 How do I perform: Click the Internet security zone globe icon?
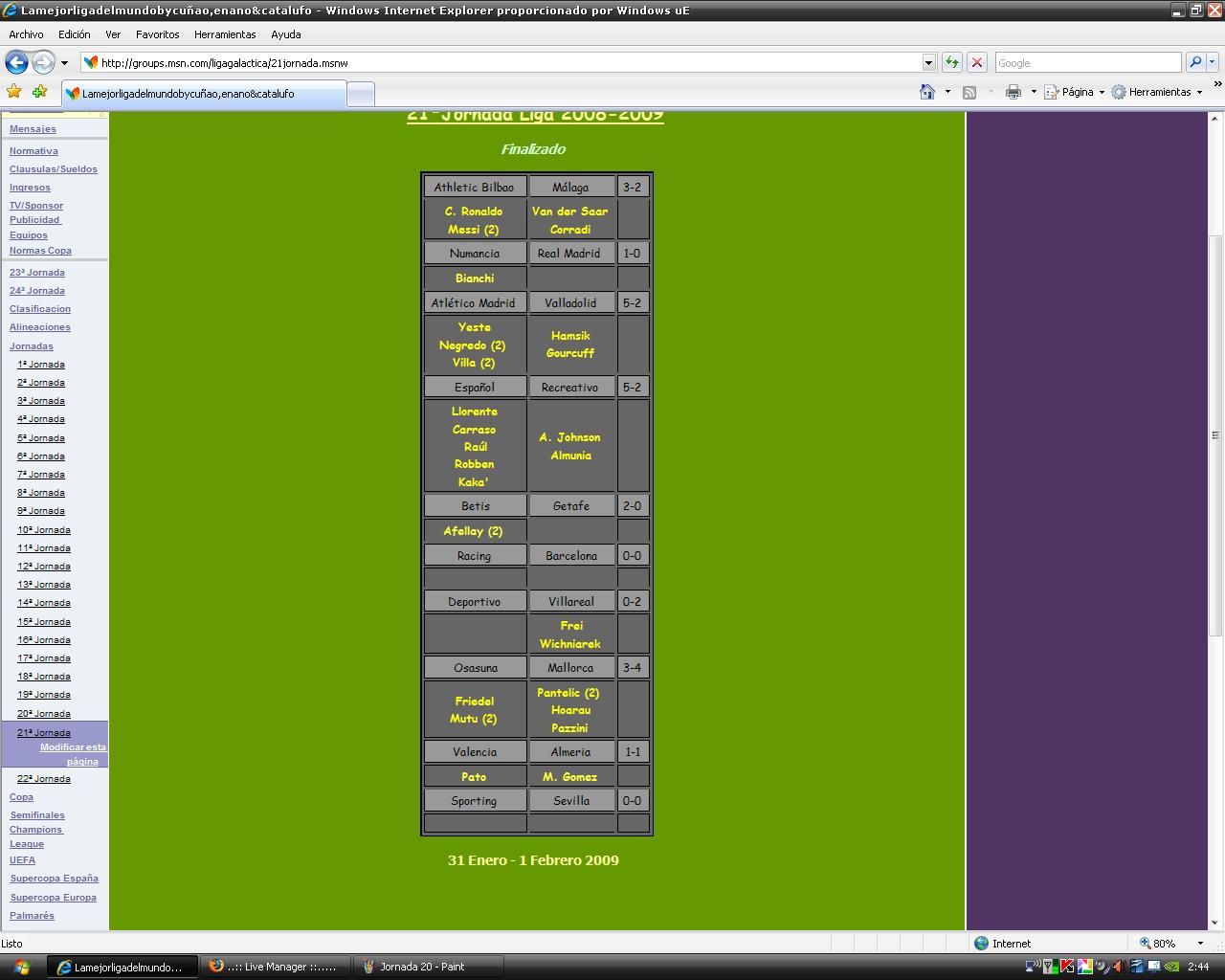981,943
